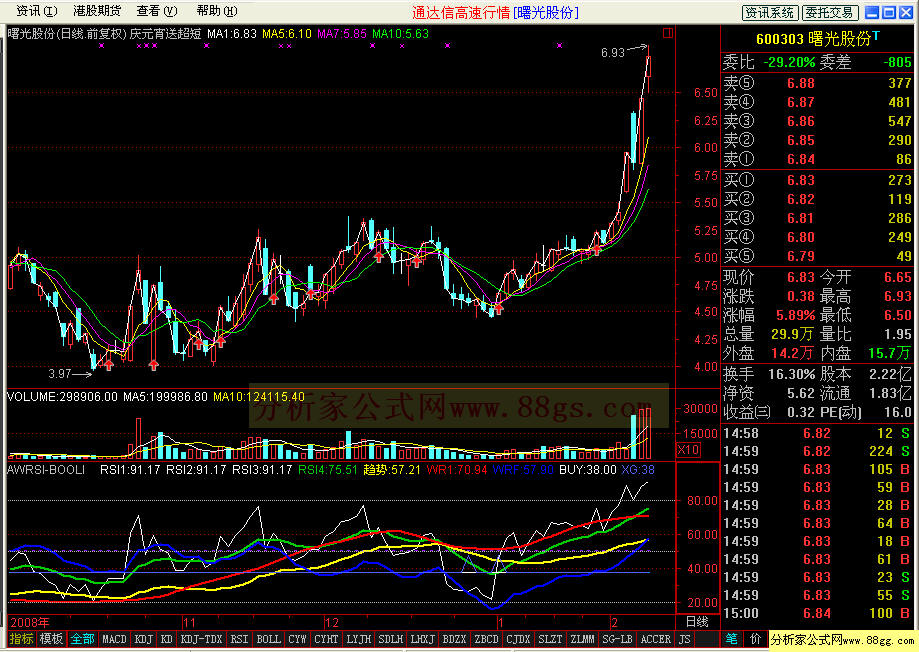919x652 pixels.
Task: Switch to the MACD indicator tab
Action: click(114, 639)
